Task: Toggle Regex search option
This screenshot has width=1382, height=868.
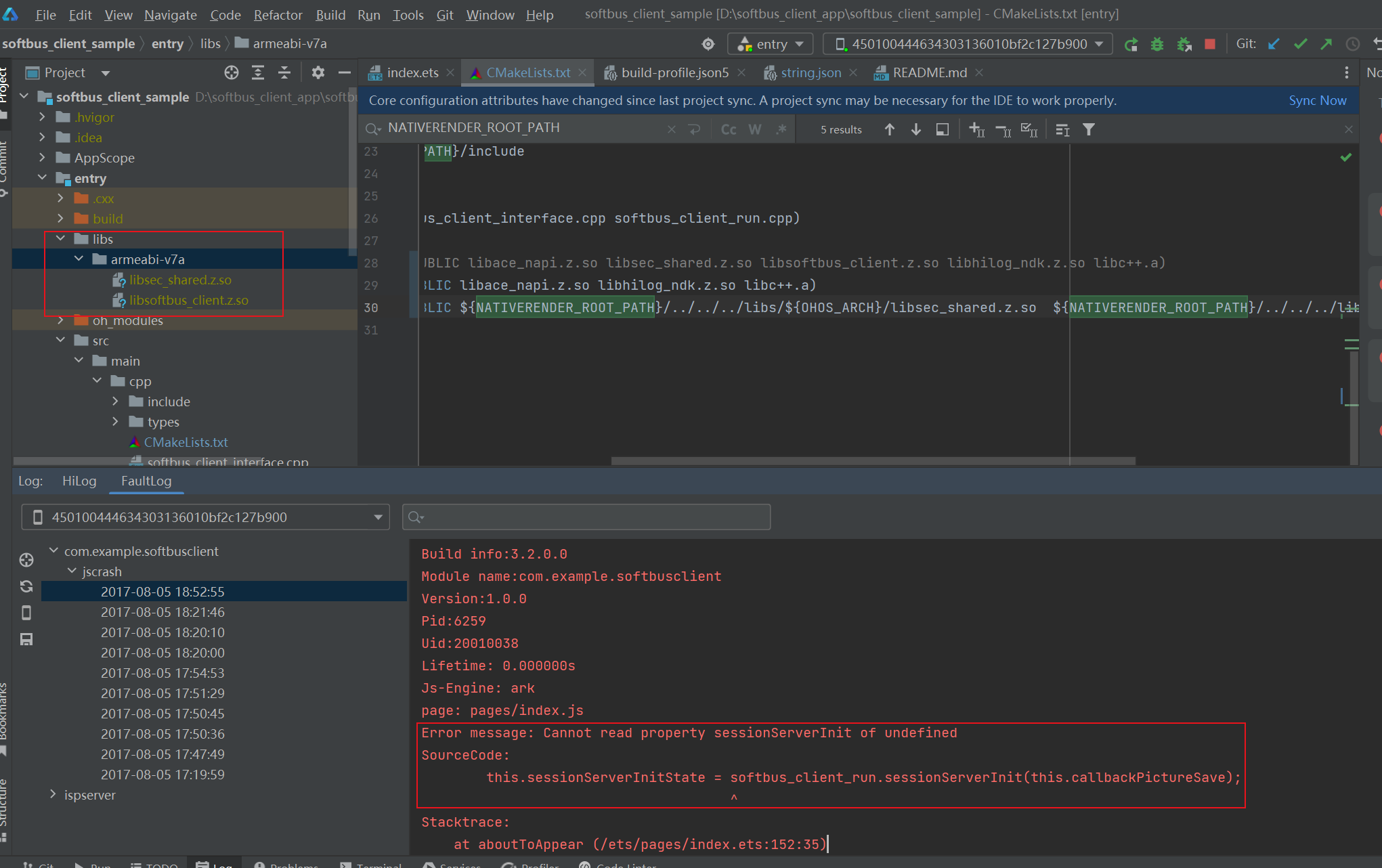Action: [x=781, y=129]
